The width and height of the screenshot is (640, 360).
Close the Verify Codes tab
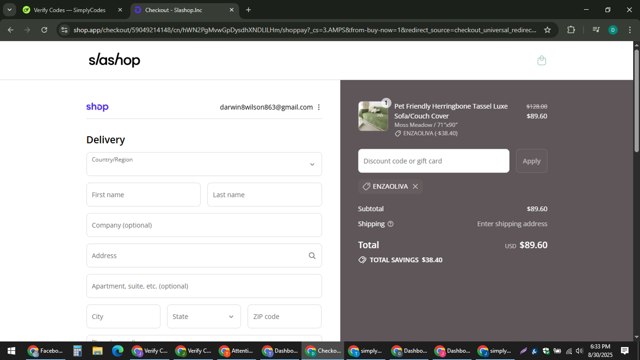tap(120, 10)
